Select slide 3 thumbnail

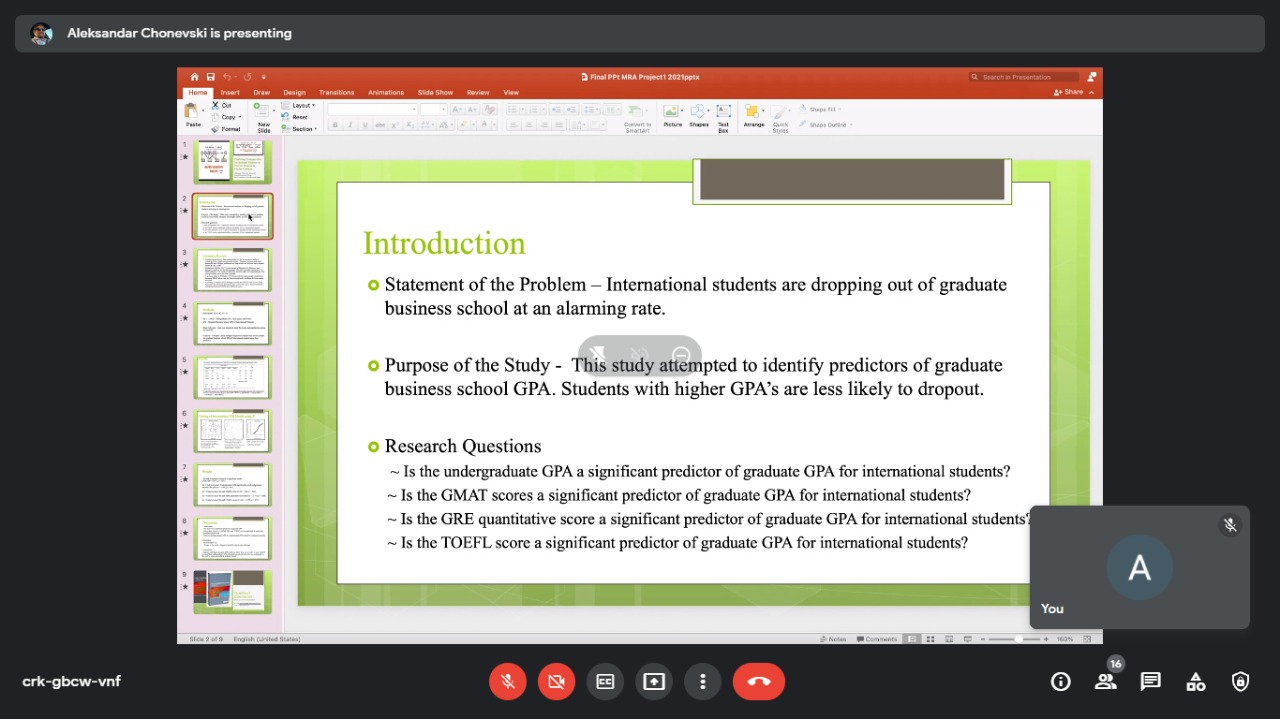232,270
